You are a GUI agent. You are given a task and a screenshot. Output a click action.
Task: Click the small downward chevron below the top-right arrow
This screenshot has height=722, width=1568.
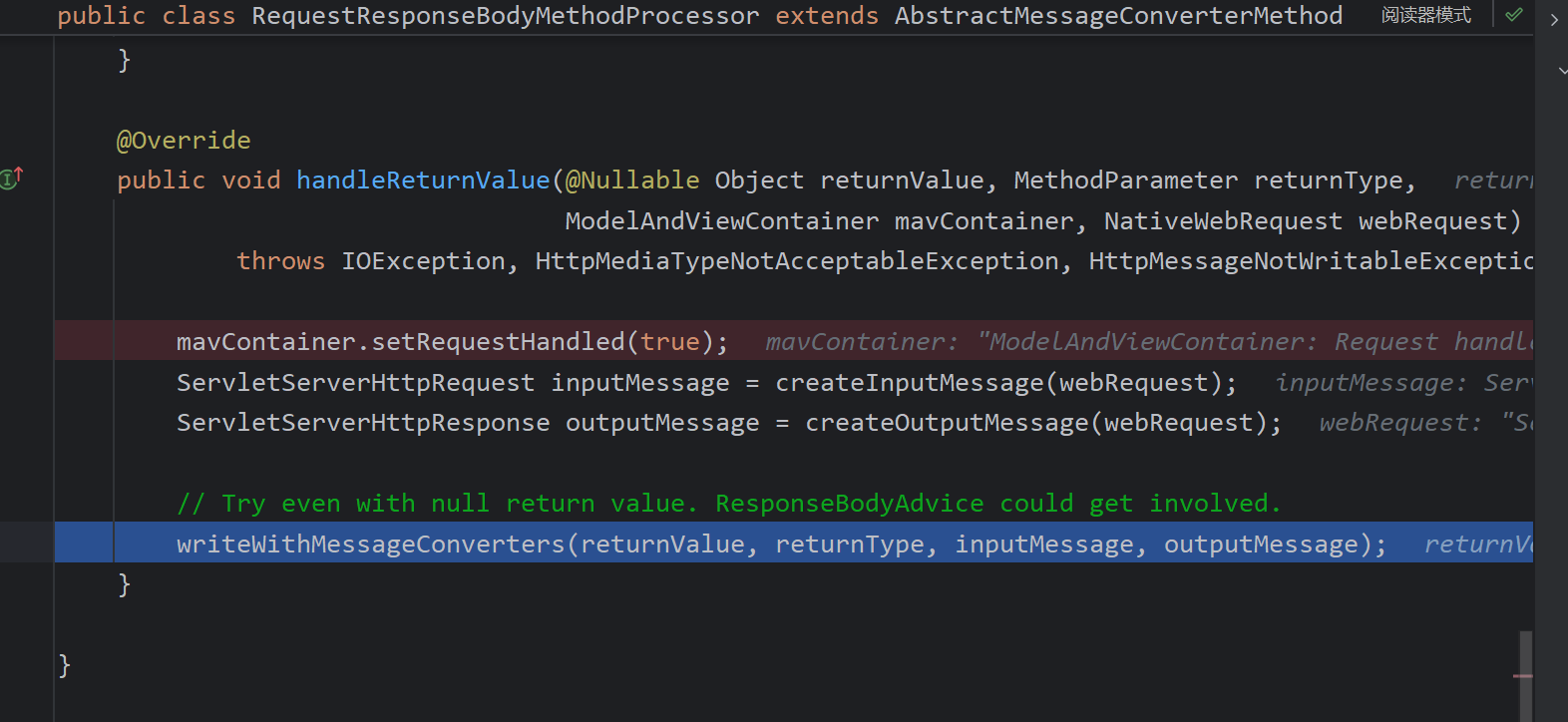pos(1562,71)
